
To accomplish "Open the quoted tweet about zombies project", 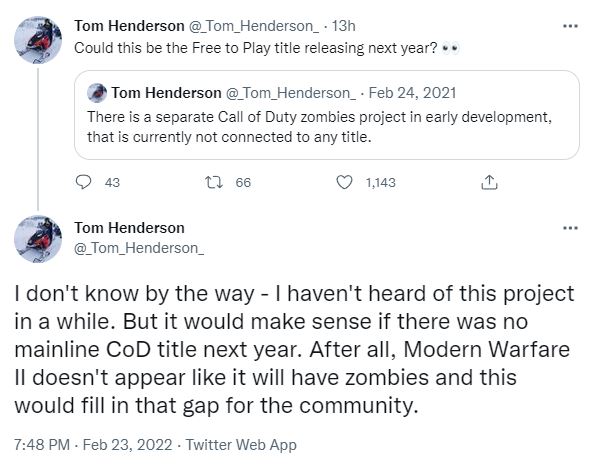I will [327, 115].
